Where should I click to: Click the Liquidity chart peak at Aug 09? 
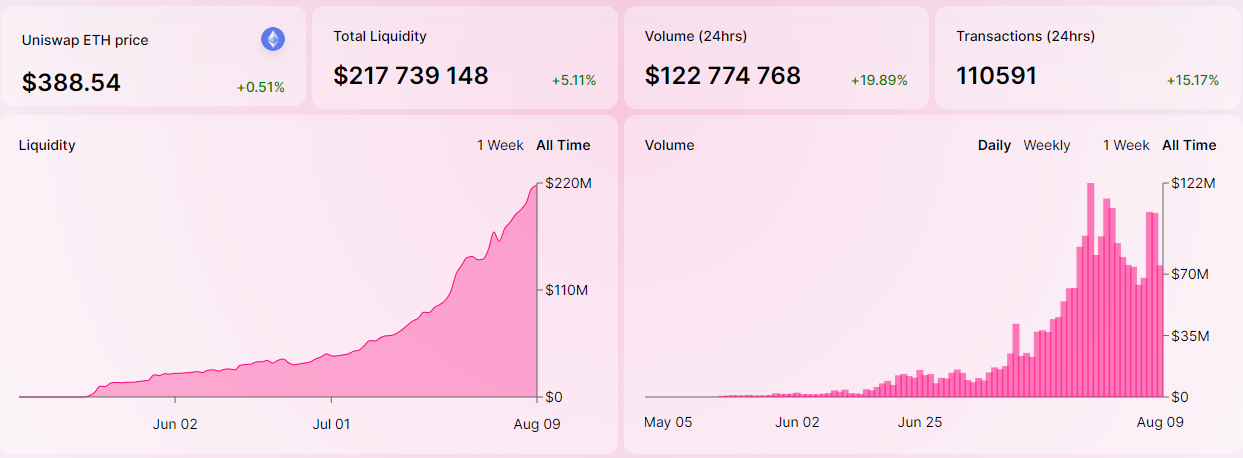535,187
